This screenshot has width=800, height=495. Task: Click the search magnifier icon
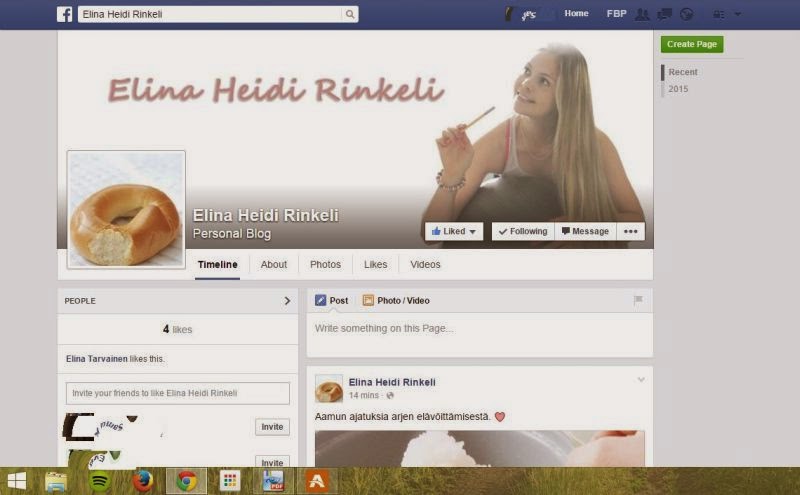pyautogui.click(x=349, y=15)
